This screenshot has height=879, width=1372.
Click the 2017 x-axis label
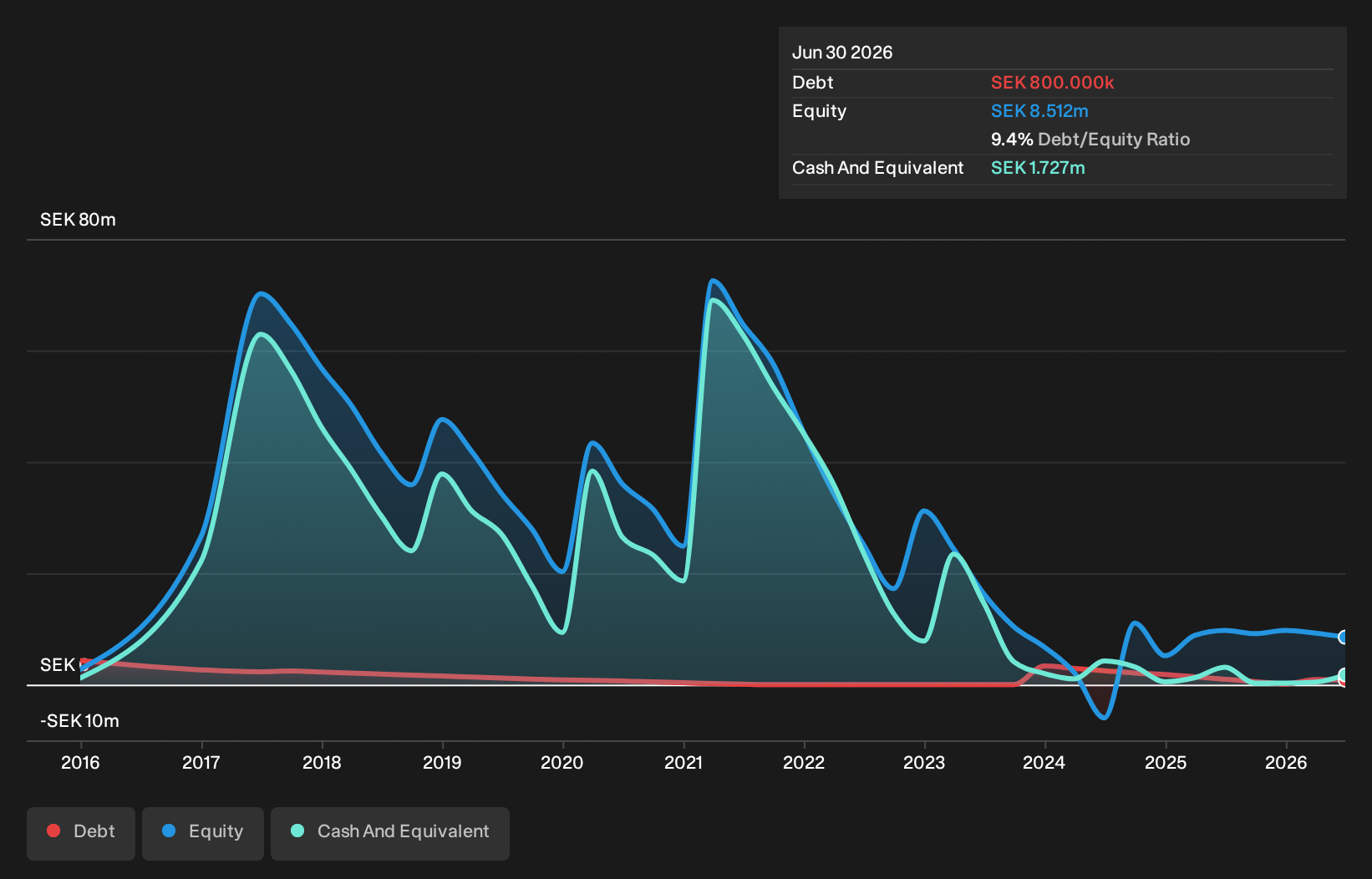[201, 763]
